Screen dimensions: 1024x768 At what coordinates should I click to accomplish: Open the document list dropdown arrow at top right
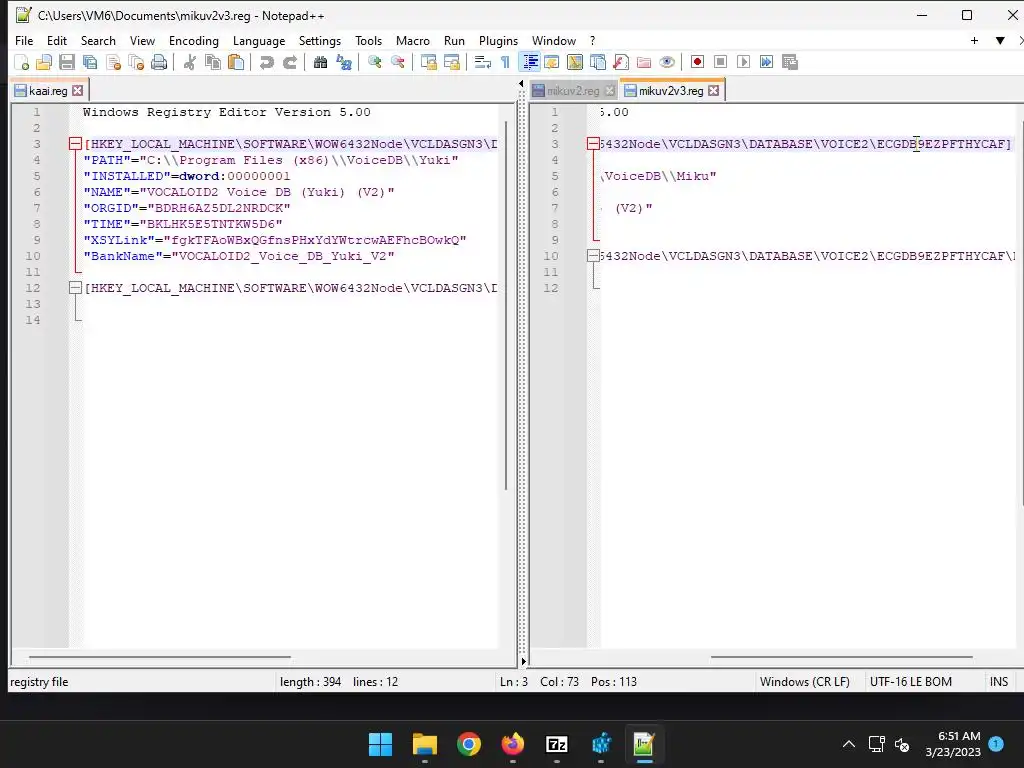click(x=1000, y=40)
